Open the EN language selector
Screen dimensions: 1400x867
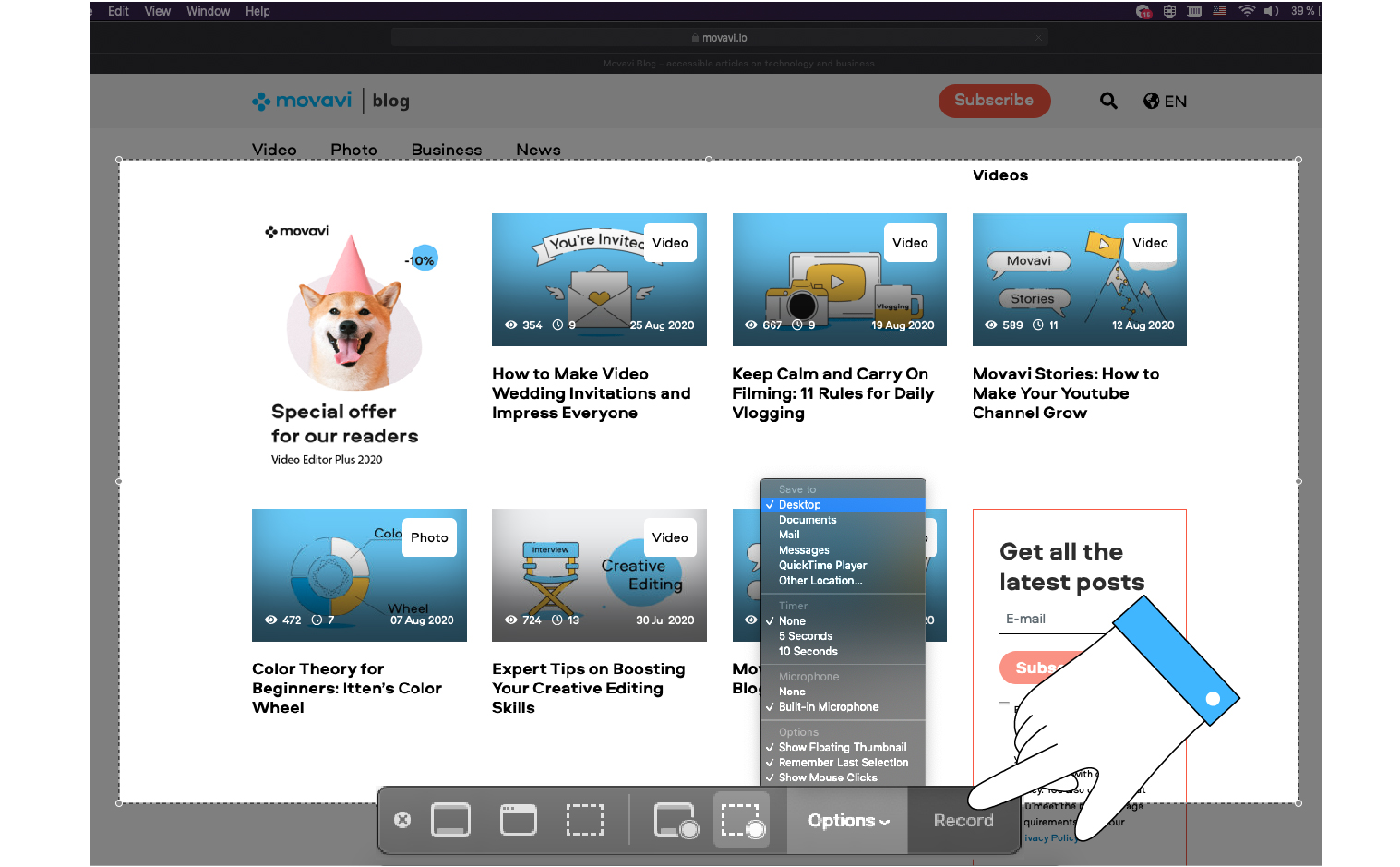[1165, 101]
